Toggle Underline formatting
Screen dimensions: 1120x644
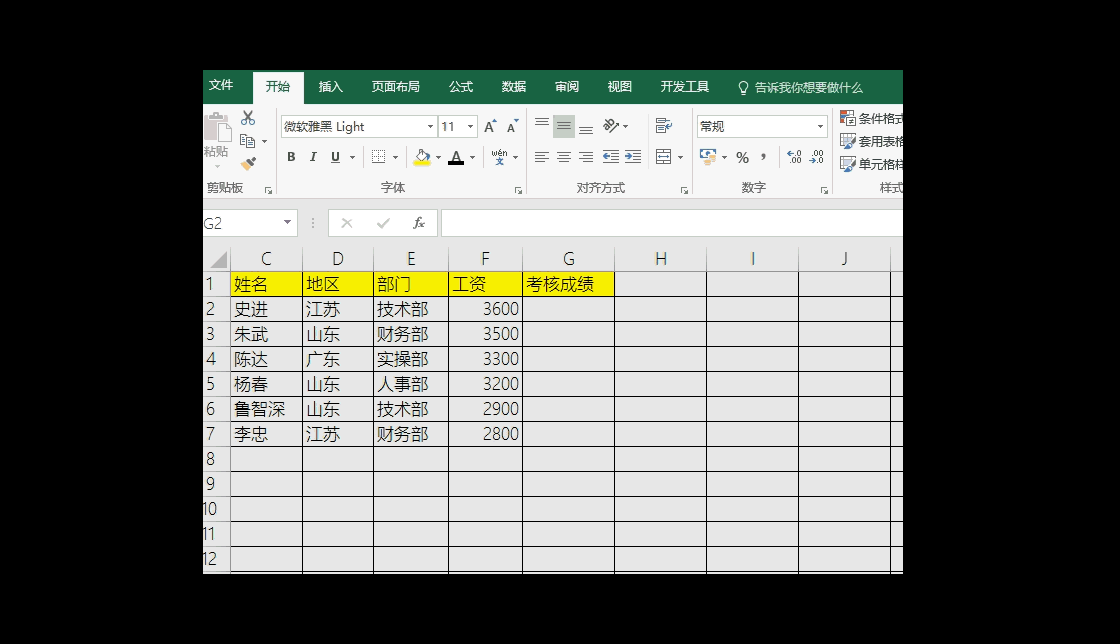335,157
